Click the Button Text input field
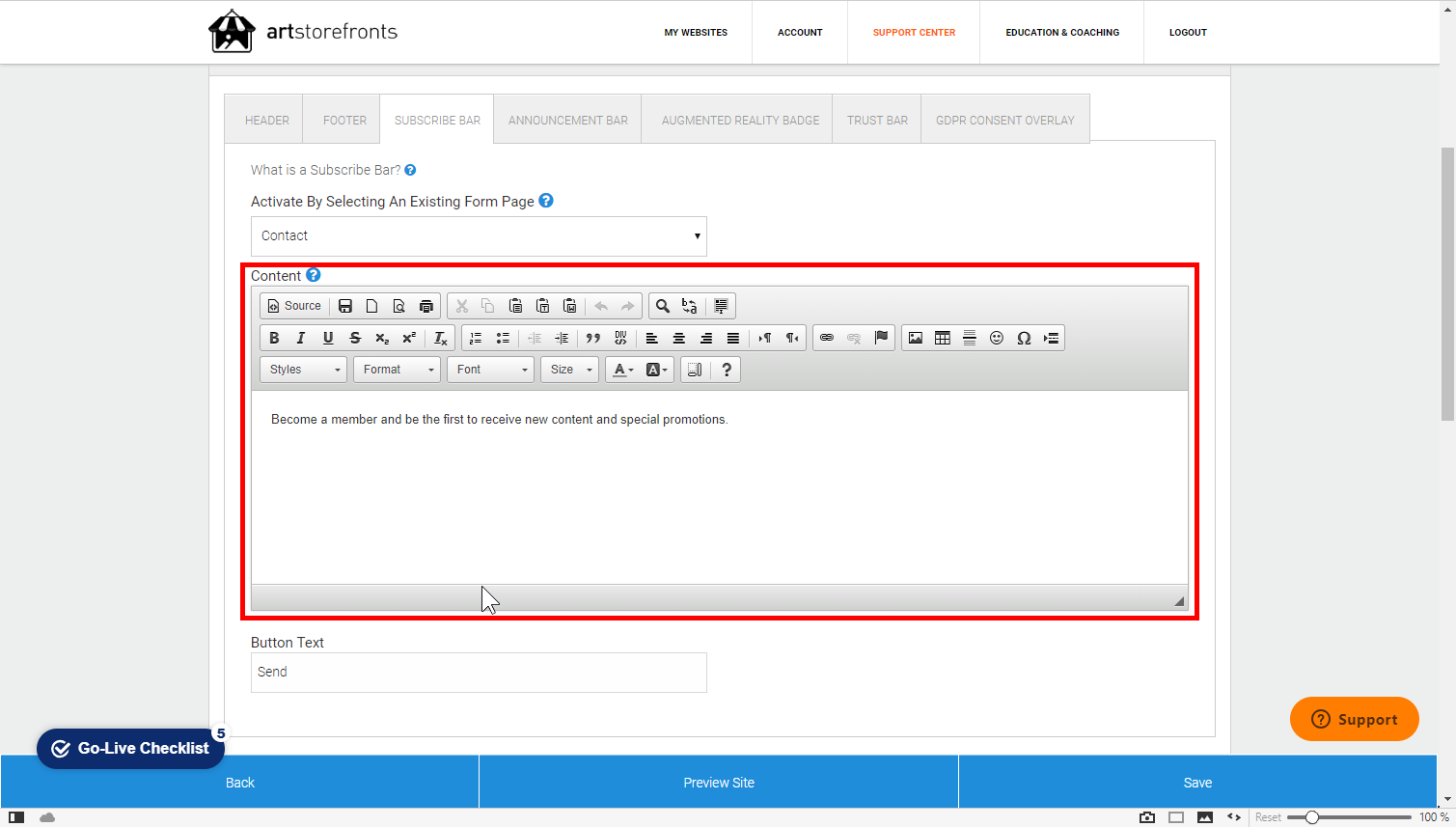Viewport: 1456px width, 827px height. coord(479,673)
